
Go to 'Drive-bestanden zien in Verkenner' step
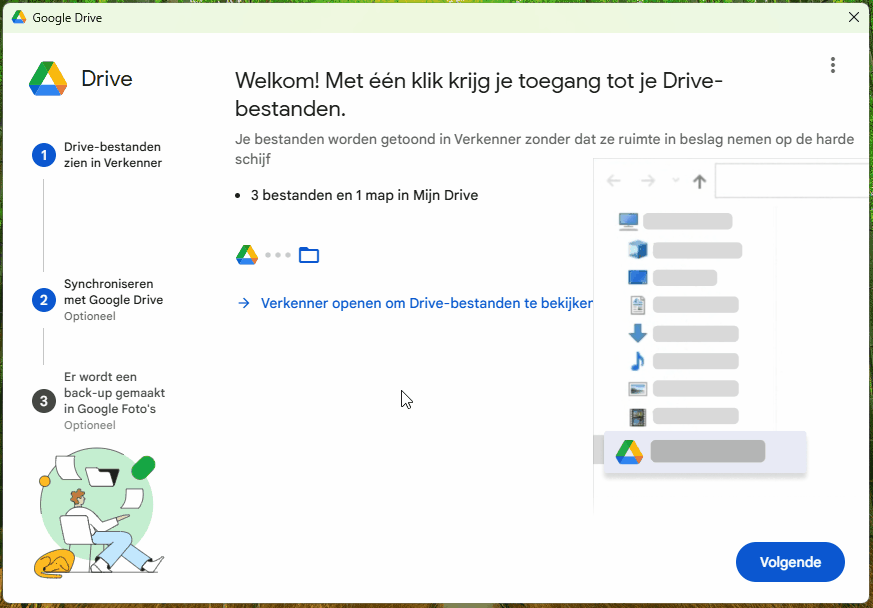pos(112,155)
